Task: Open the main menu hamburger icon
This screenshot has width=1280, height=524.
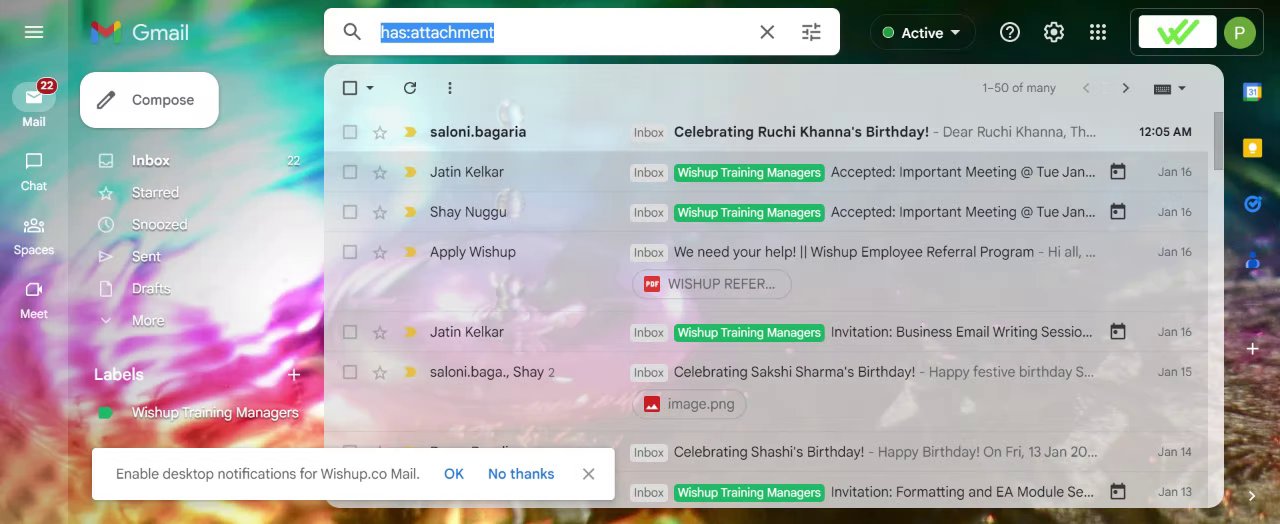Action: tap(34, 32)
